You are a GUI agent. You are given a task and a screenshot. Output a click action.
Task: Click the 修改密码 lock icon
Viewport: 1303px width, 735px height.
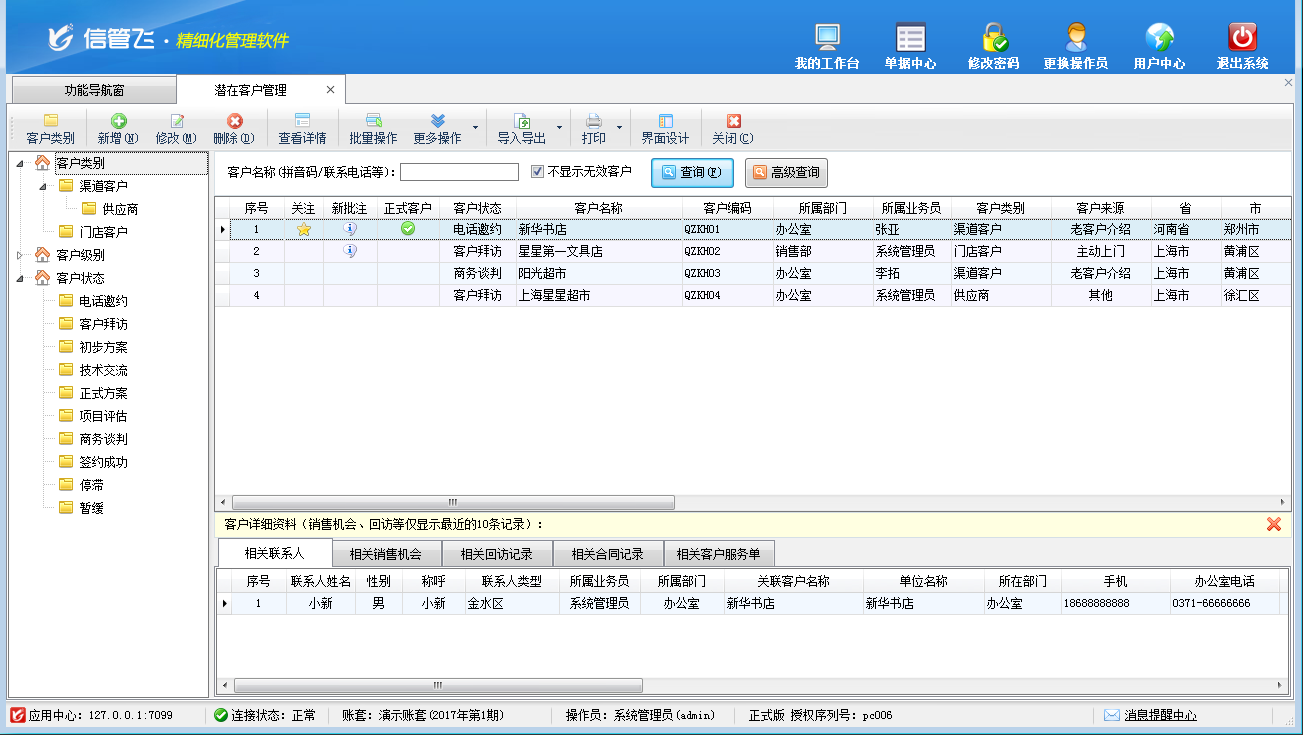click(993, 38)
